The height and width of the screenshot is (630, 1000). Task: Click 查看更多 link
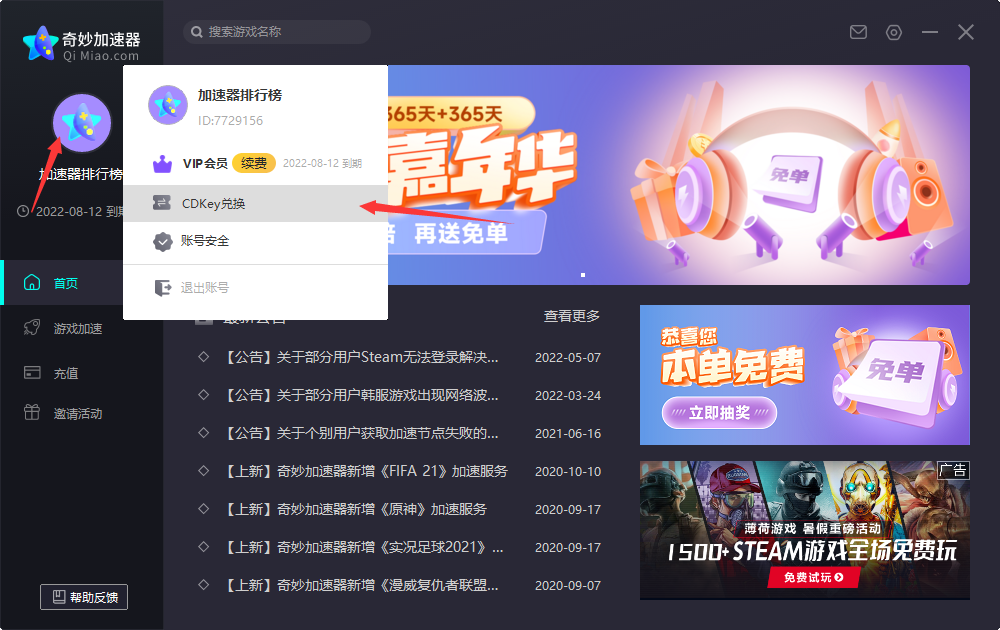[571, 316]
